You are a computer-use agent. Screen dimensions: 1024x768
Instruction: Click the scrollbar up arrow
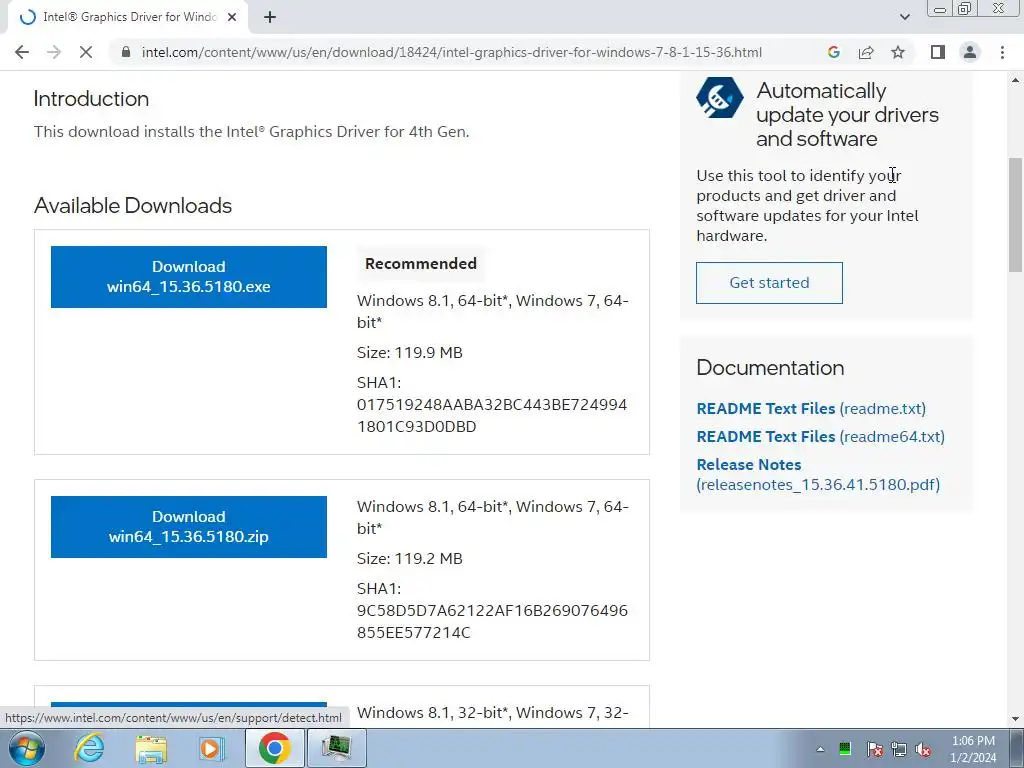point(1015,80)
